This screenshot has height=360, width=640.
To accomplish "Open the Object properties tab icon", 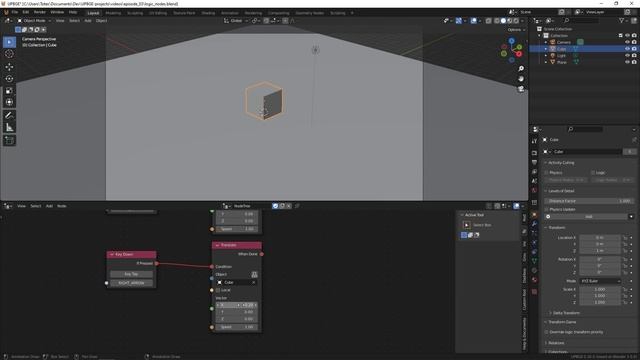I will [534, 215].
